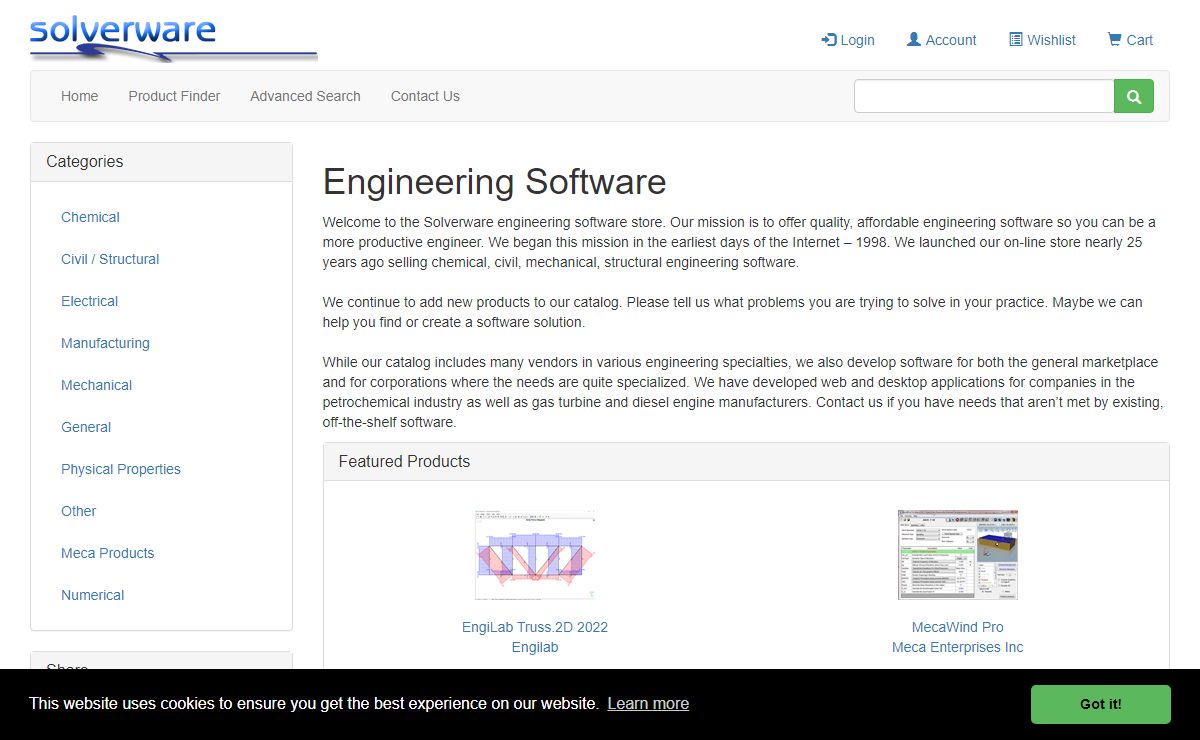Select Mechanical category

click(96, 385)
